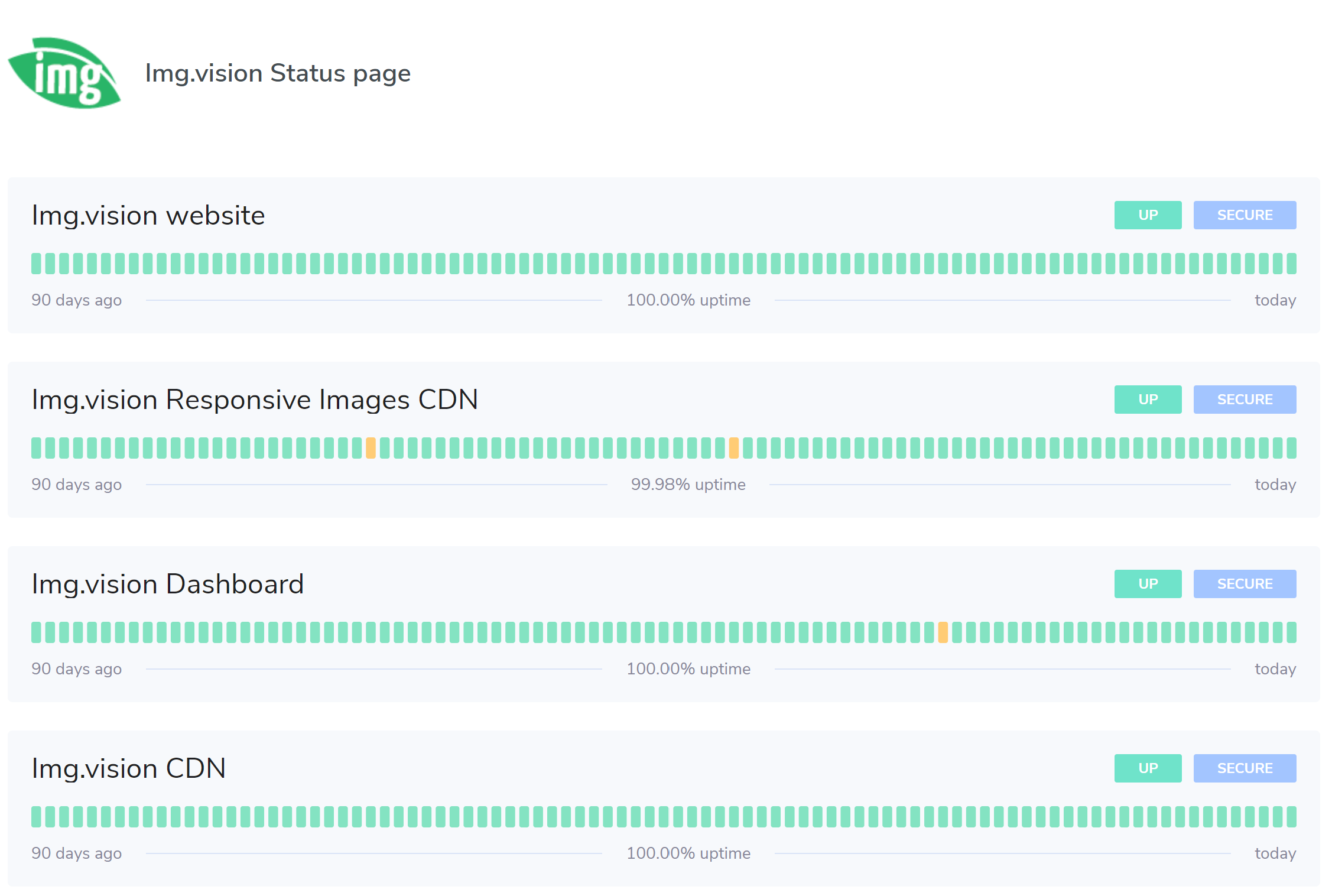Click the 100.00% uptime label under website
This screenshot has width=1332, height=896.
click(x=688, y=300)
